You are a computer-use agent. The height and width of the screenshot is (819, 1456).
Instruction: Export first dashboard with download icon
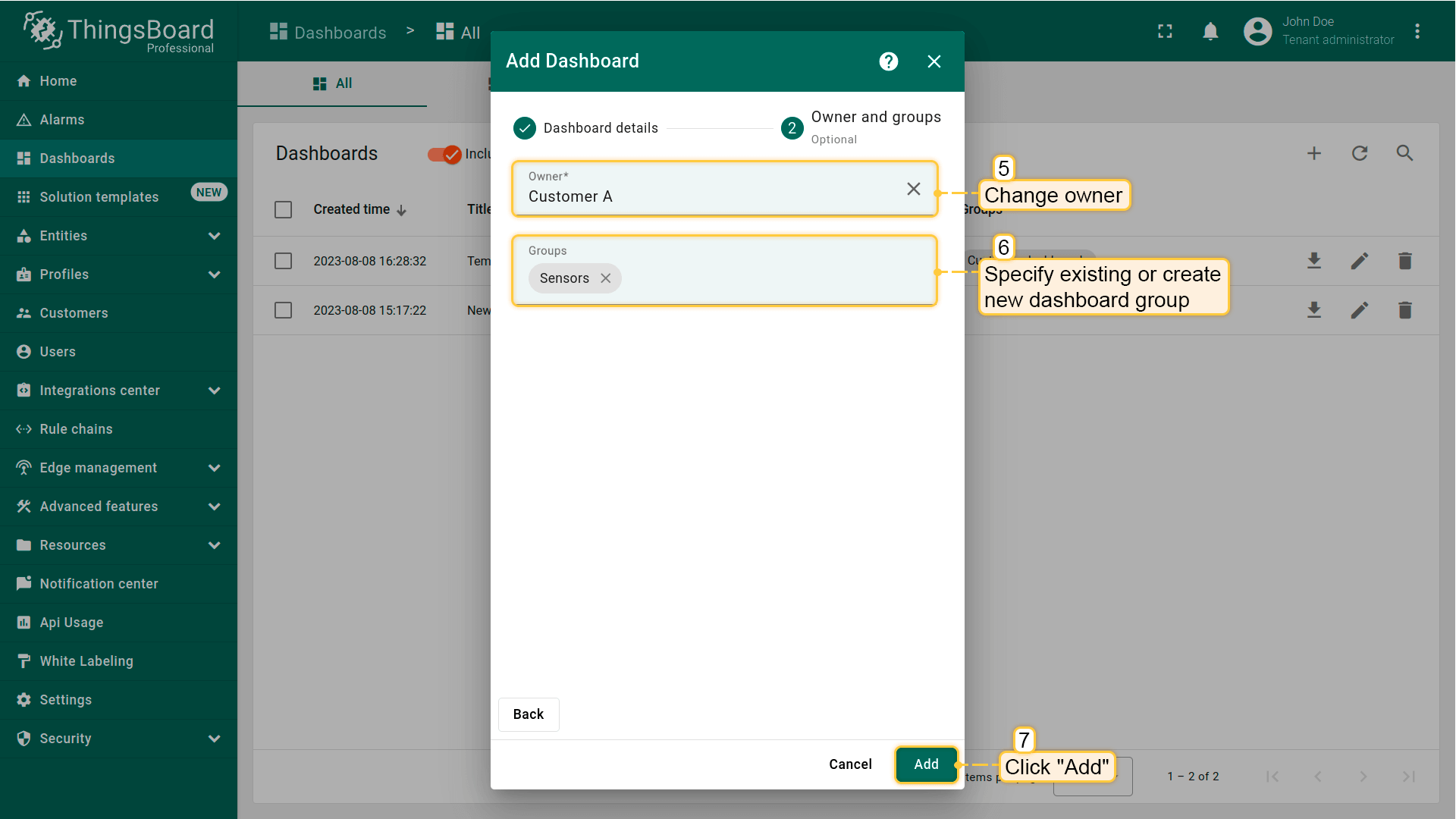tap(1313, 261)
